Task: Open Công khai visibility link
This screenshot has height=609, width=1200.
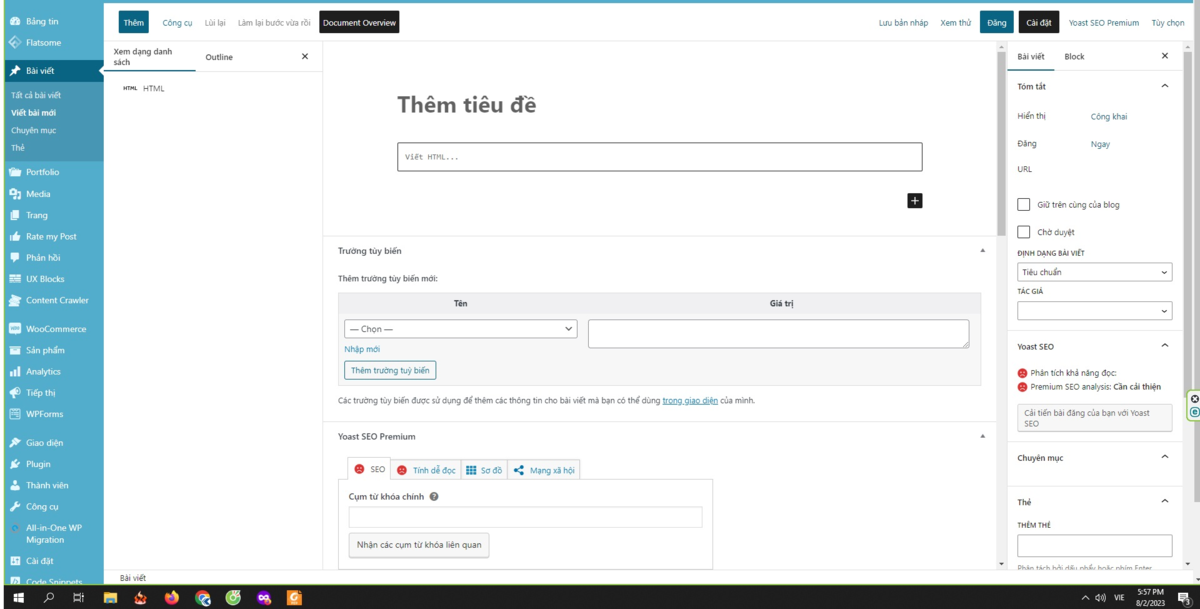Action: (x=1109, y=117)
